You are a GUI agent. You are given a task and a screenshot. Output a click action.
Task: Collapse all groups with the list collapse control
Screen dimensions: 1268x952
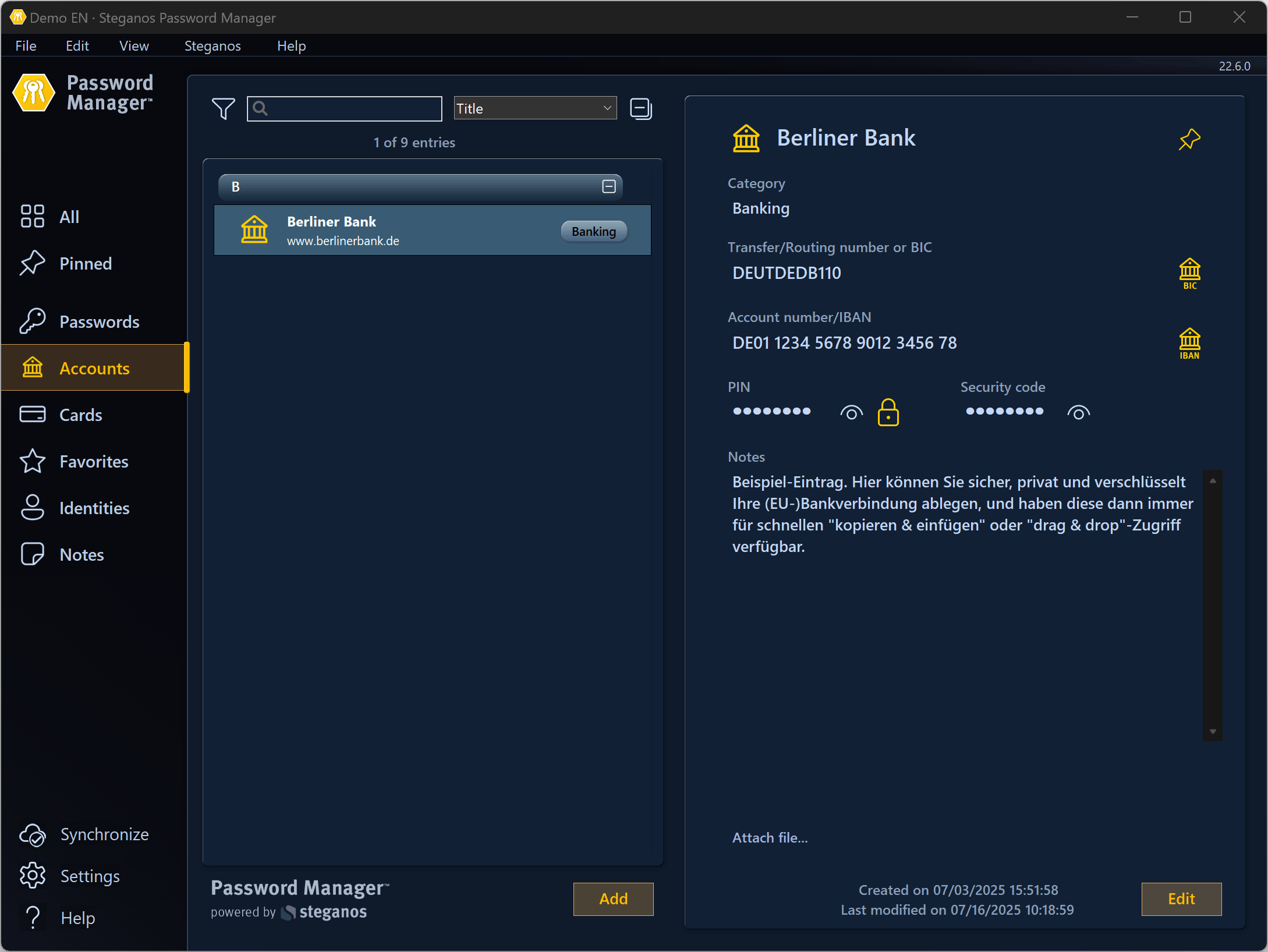coord(641,108)
